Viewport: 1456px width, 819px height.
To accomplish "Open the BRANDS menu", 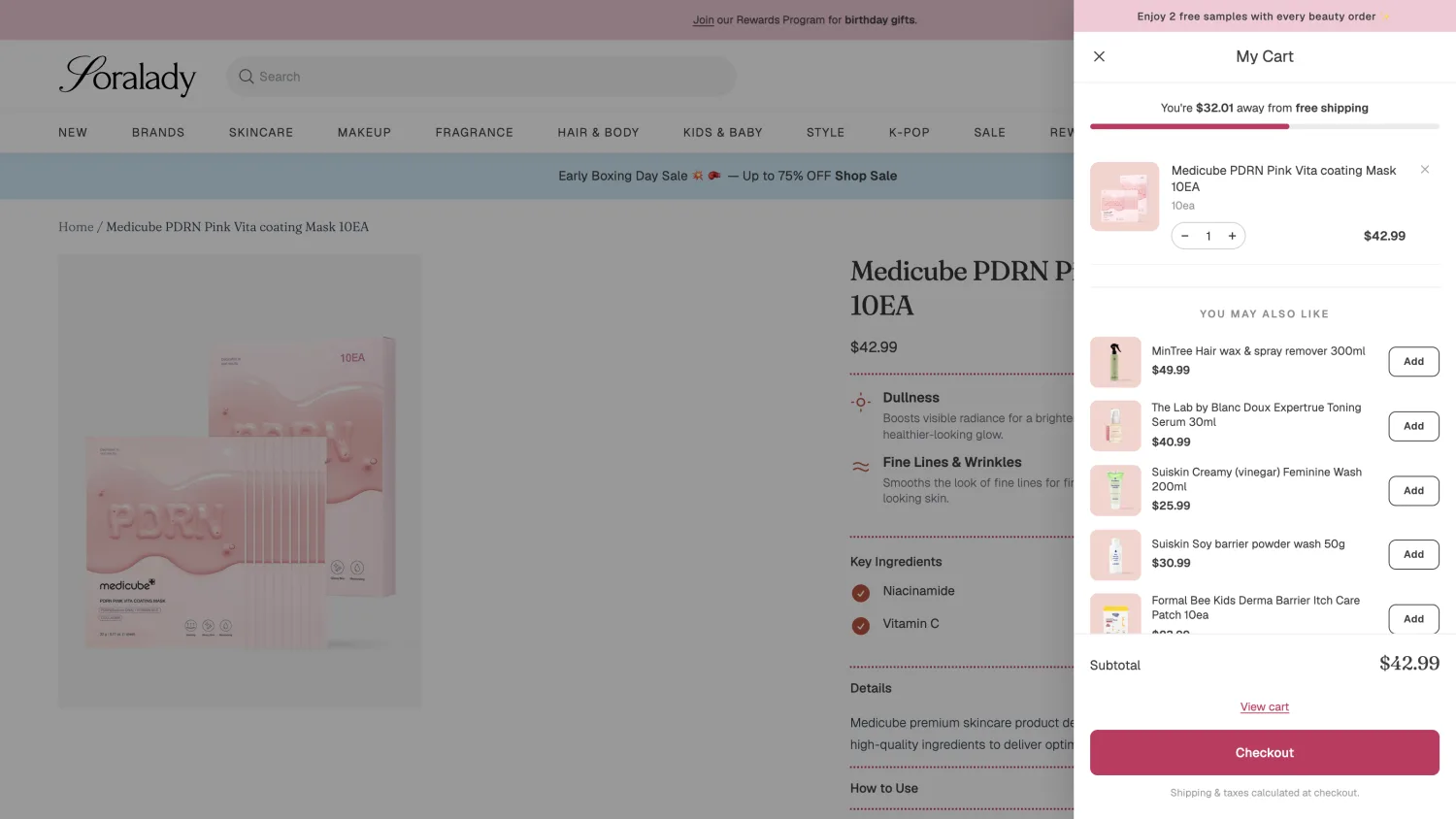I will point(158,133).
